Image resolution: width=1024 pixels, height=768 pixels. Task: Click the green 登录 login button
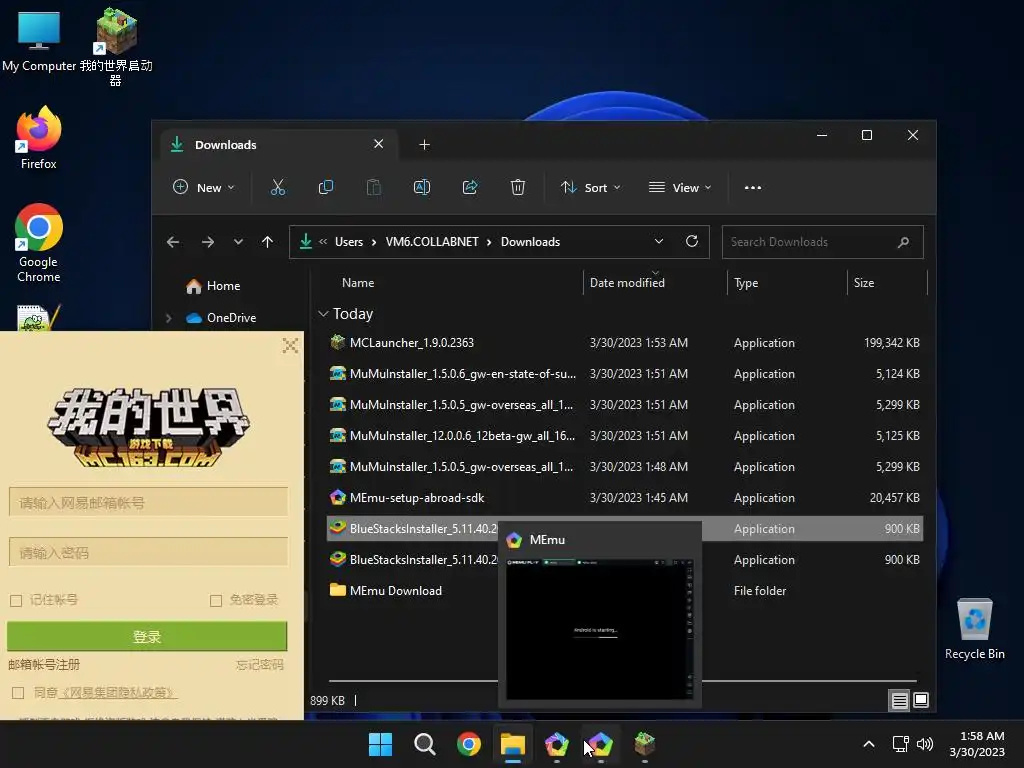tap(147, 637)
